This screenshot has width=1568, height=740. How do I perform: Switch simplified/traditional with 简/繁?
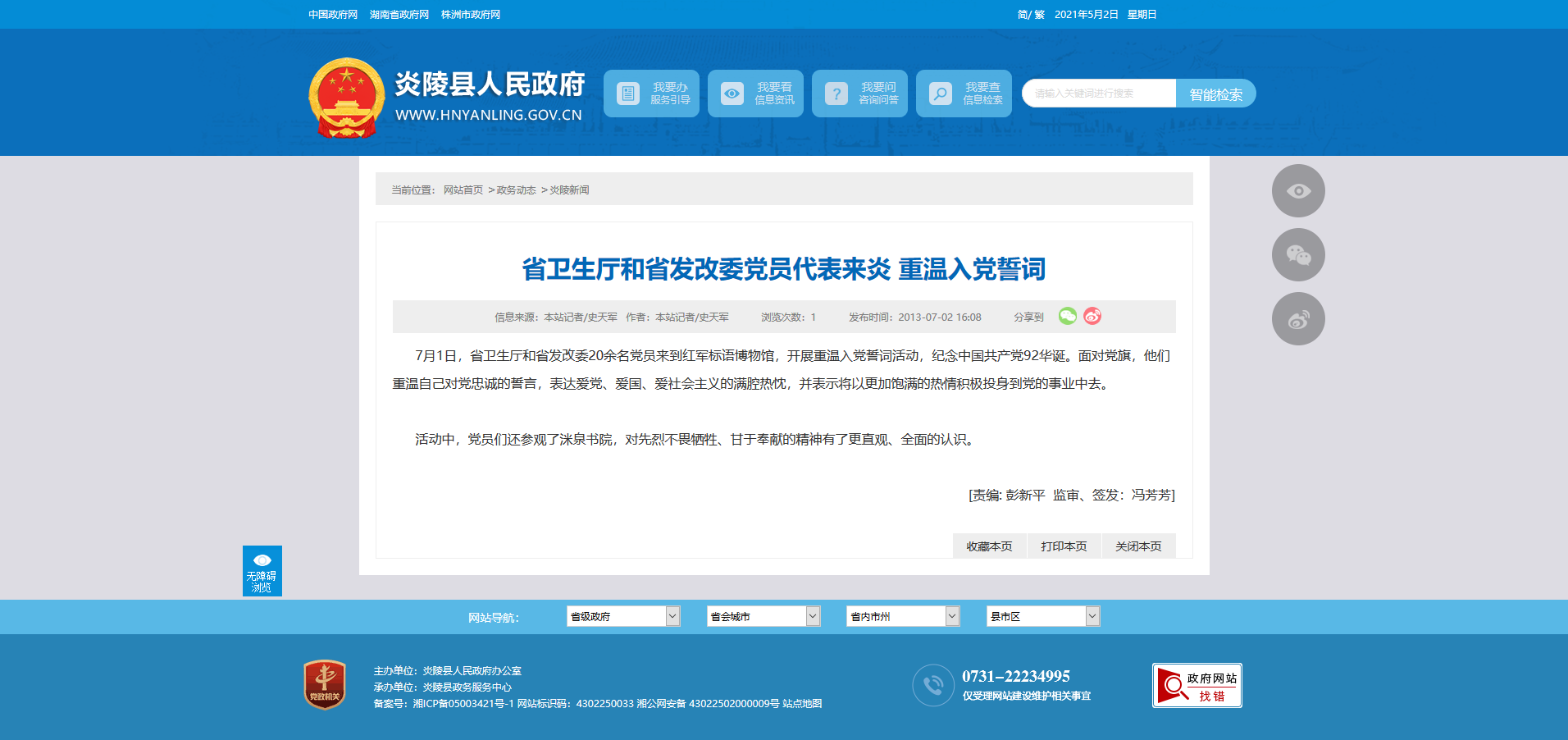coord(1031,15)
